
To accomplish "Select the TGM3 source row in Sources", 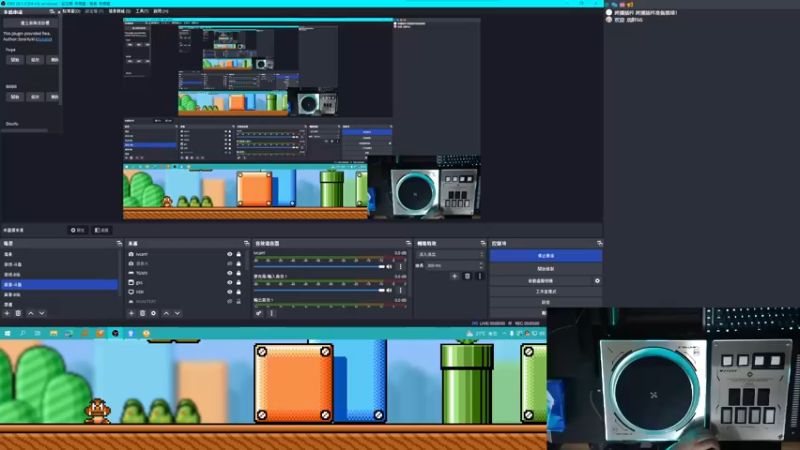I will [x=185, y=273].
